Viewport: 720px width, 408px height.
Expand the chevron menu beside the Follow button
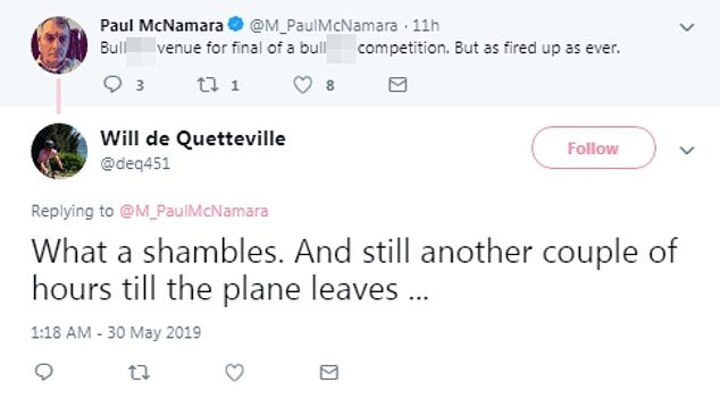[x=687, y=150]
